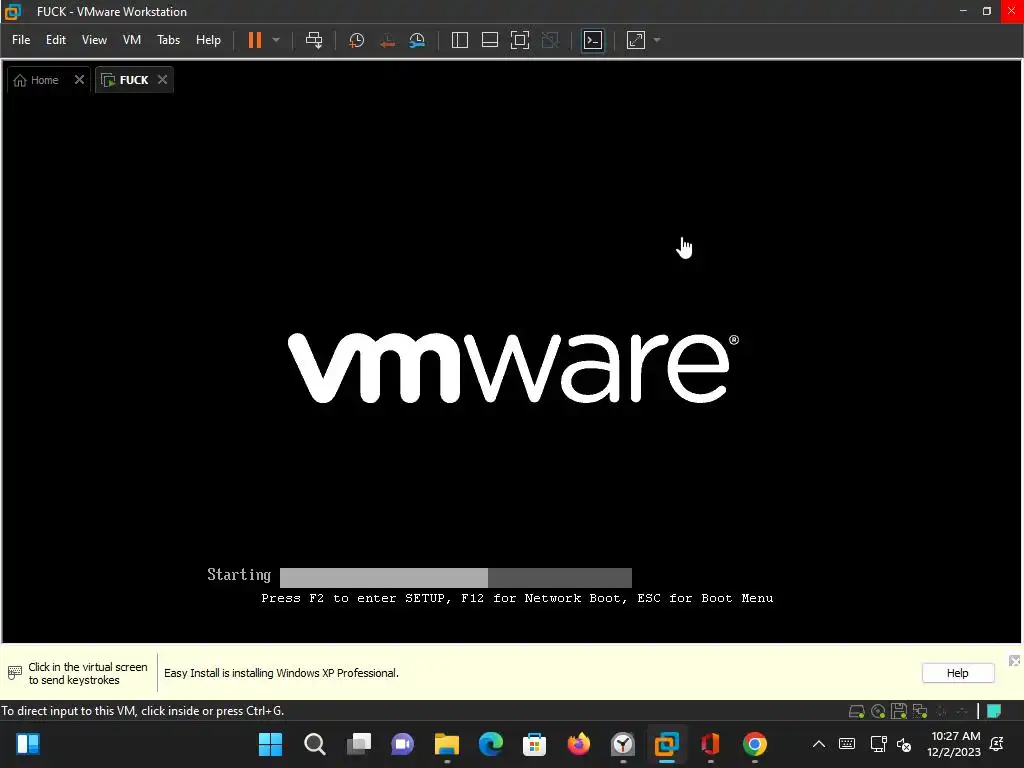Open the Edit menu
This screenshot has width=1024, height=768.
56,40
